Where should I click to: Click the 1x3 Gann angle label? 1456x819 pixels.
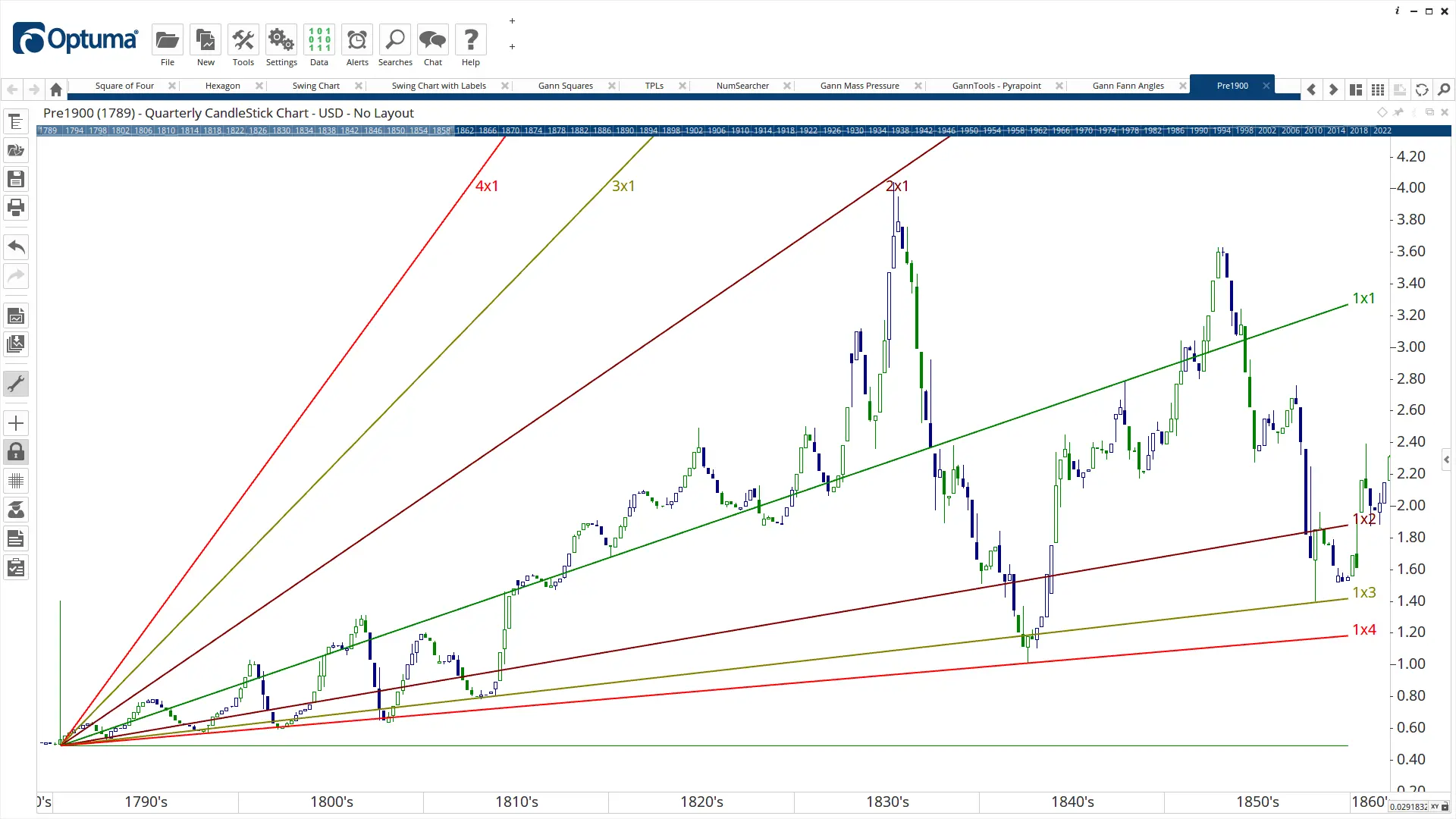1364,592
